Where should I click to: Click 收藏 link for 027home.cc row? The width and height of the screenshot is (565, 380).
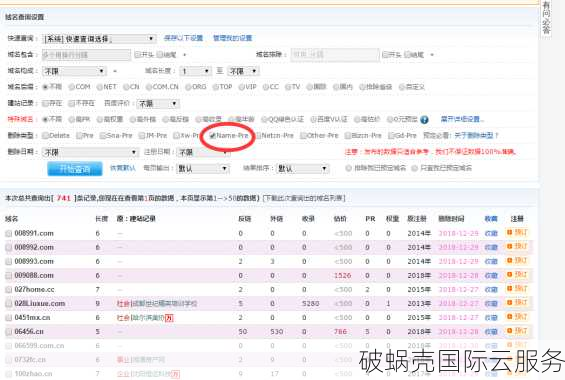[491, 290]
